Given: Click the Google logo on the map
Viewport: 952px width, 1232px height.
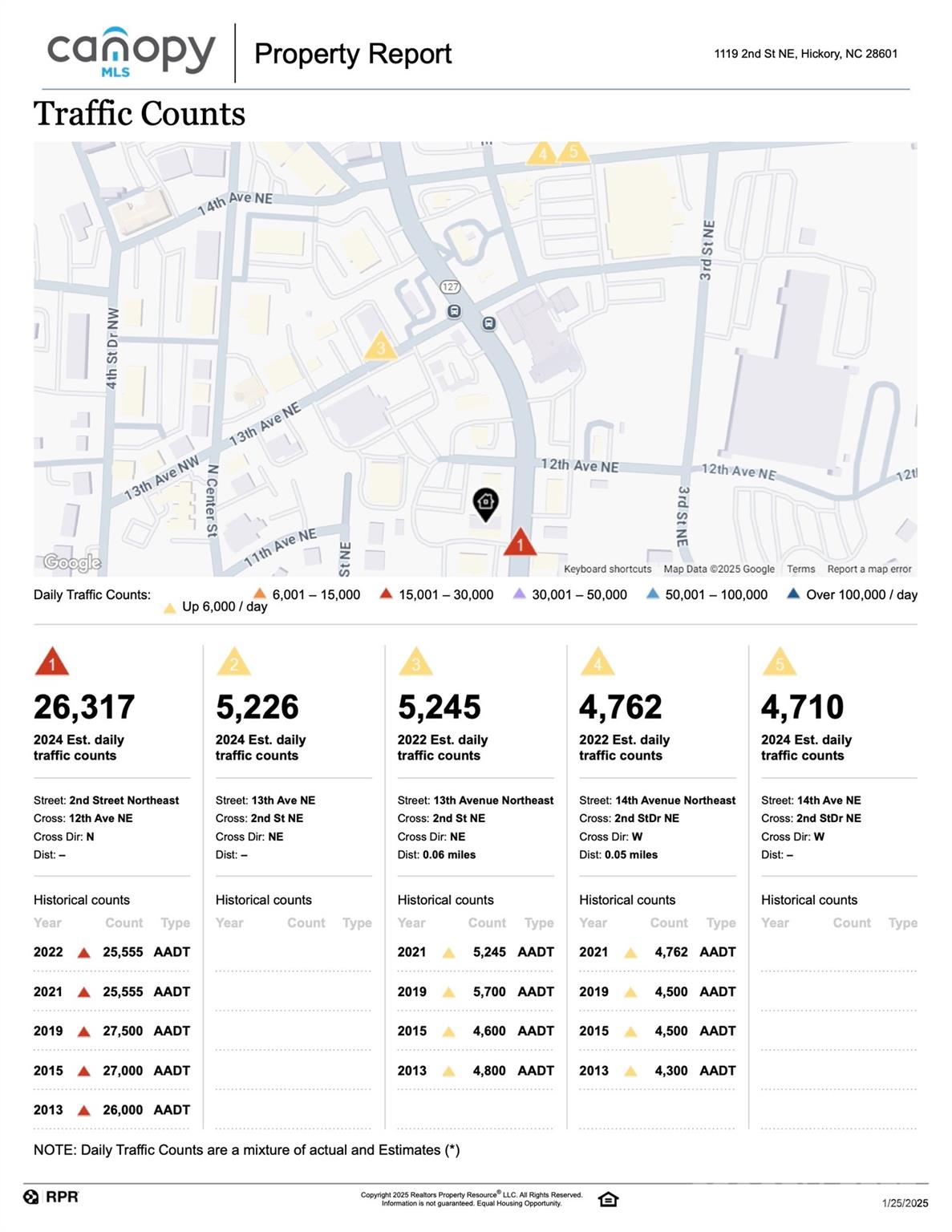Looking at the screenshot, I should coord(72,562).
